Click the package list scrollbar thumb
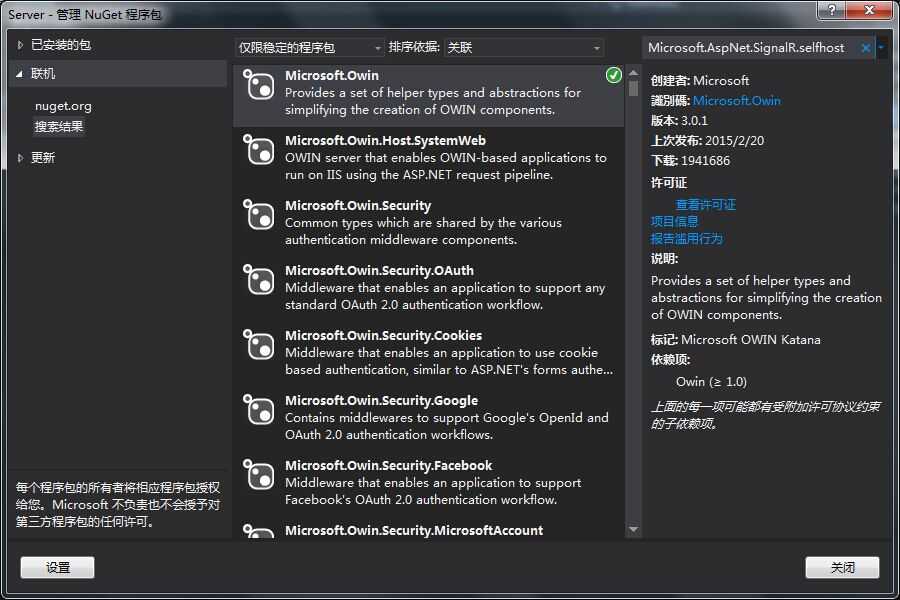Image resolution: width=900 pixels, height=600 pixels. [633, 88]
